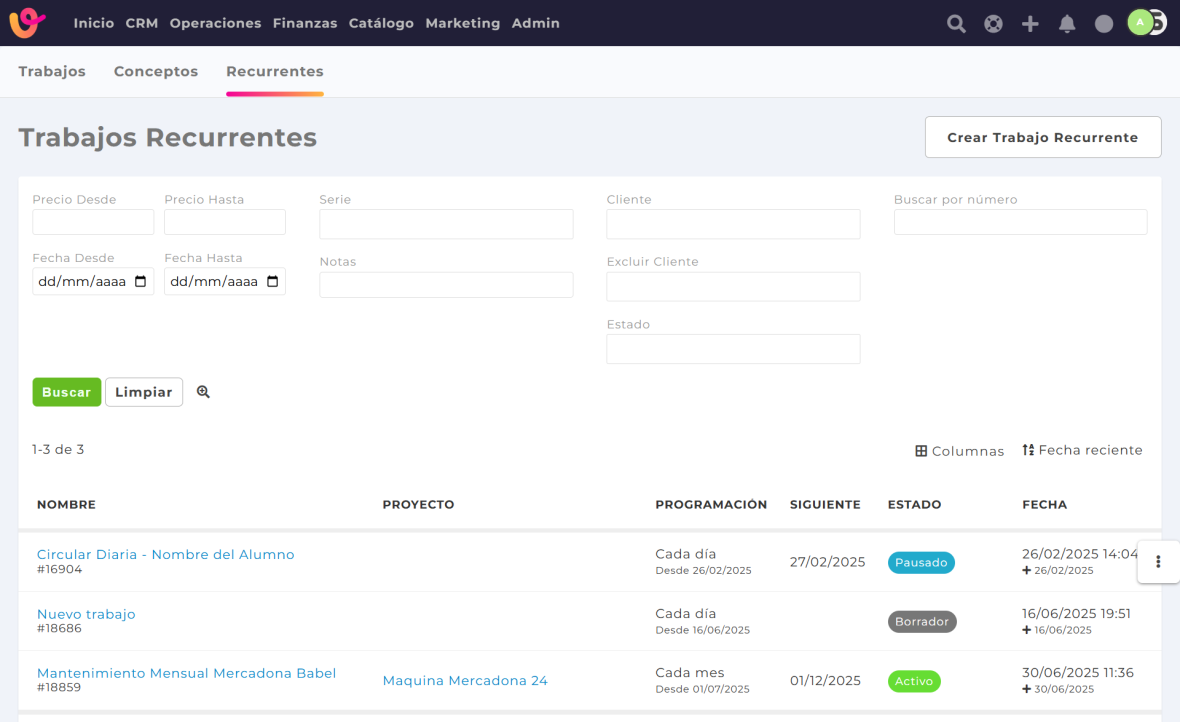Click the help lifebuoy icon

(x=993, y=24)
